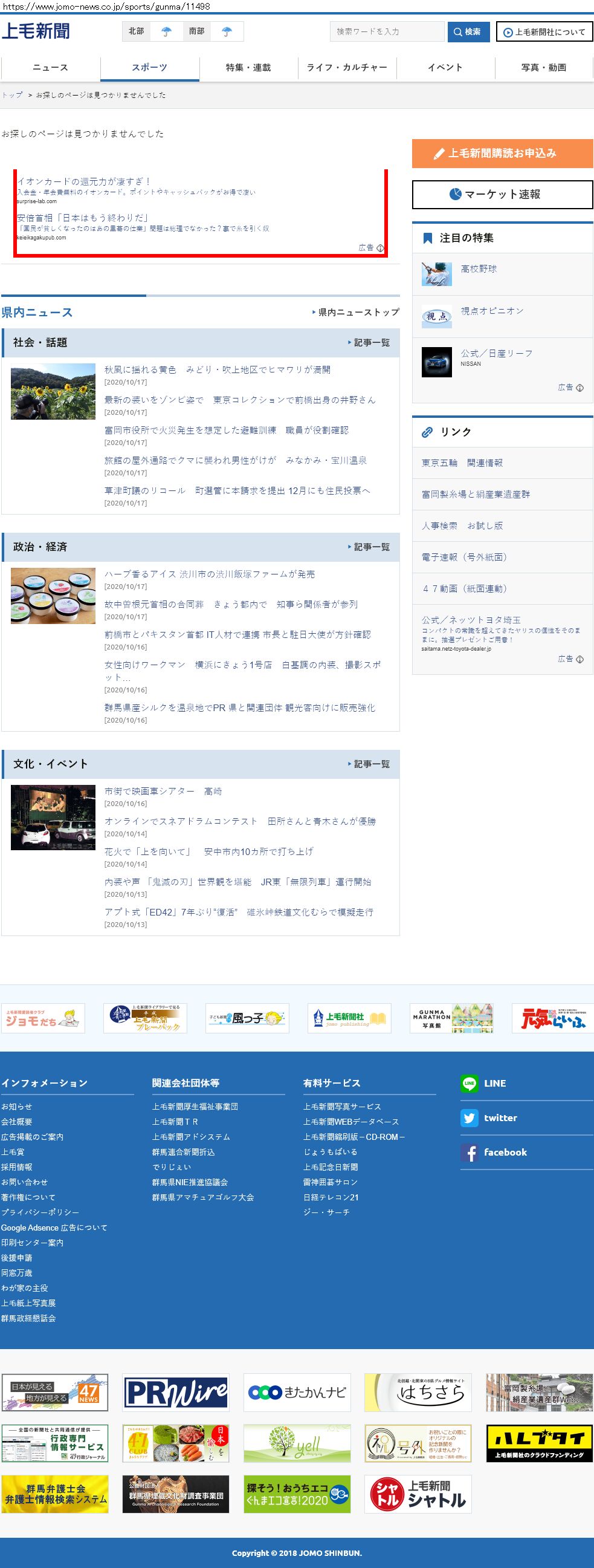Screen dimensions: 594x1568
Task: Expand 記事一覧 for 社会・話題 section
Action: [369, 343]
